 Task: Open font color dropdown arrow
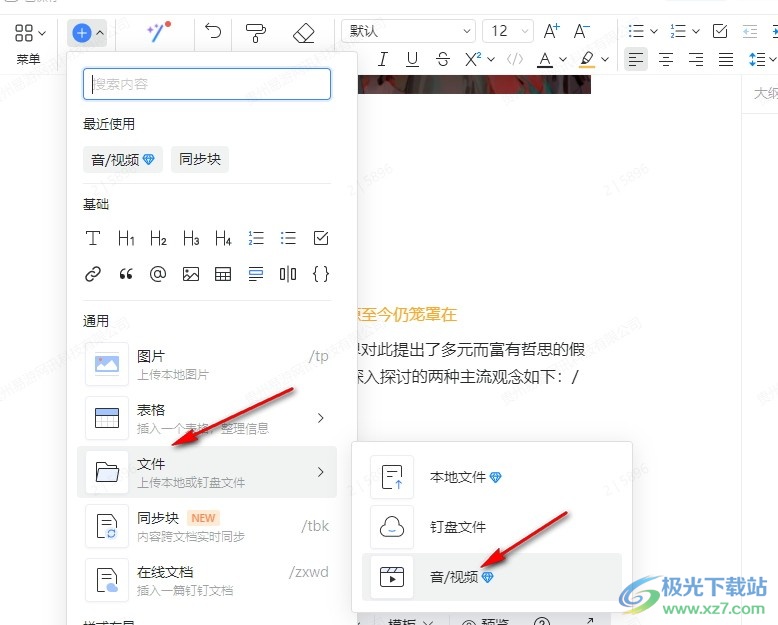coord(563,60)
